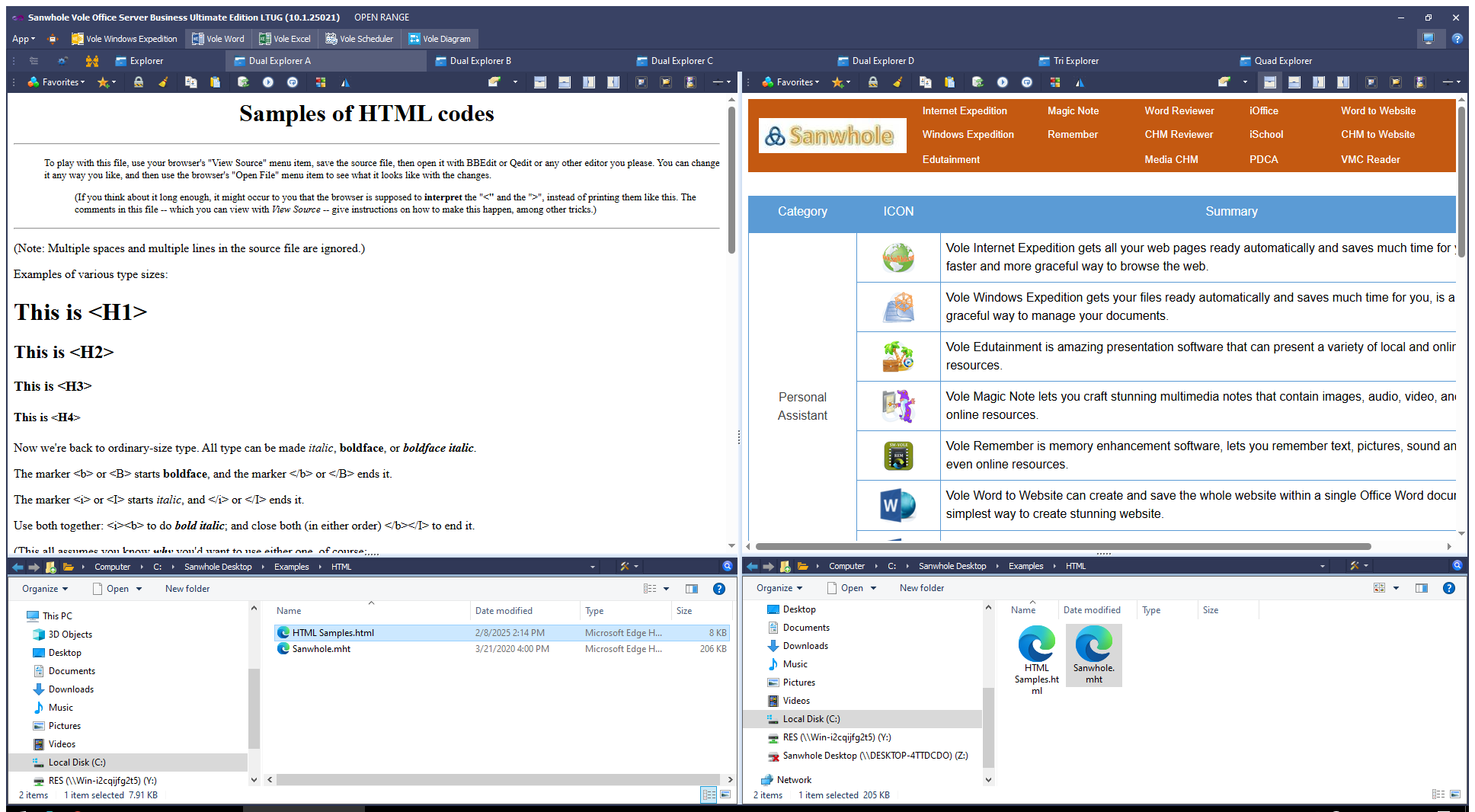1475x812 pixels.
Task: Toggle preview pane in right file browser
Action: click(x=1422, y=588)
